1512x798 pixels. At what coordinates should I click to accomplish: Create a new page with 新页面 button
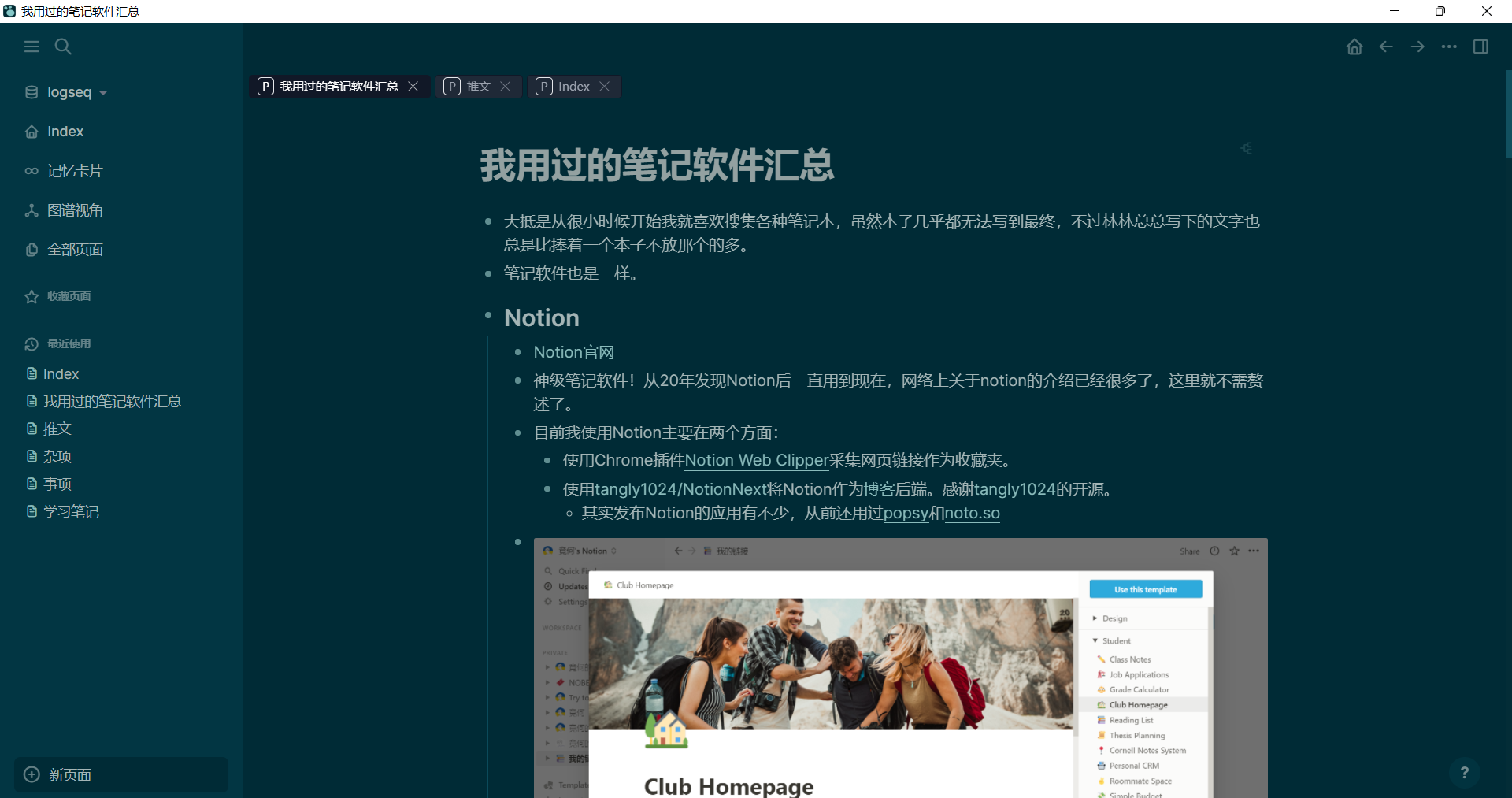click(x=120, y=774)
